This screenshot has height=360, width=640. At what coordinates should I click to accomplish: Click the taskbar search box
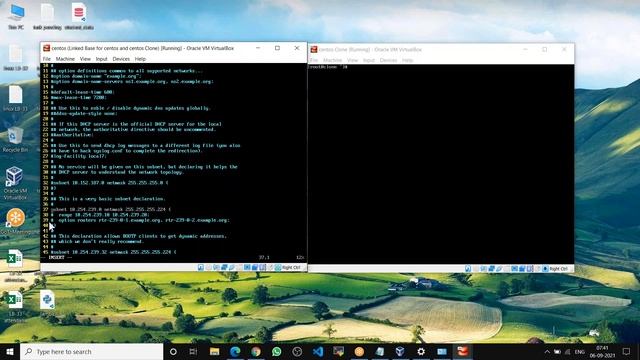click(x=91, y=351)
